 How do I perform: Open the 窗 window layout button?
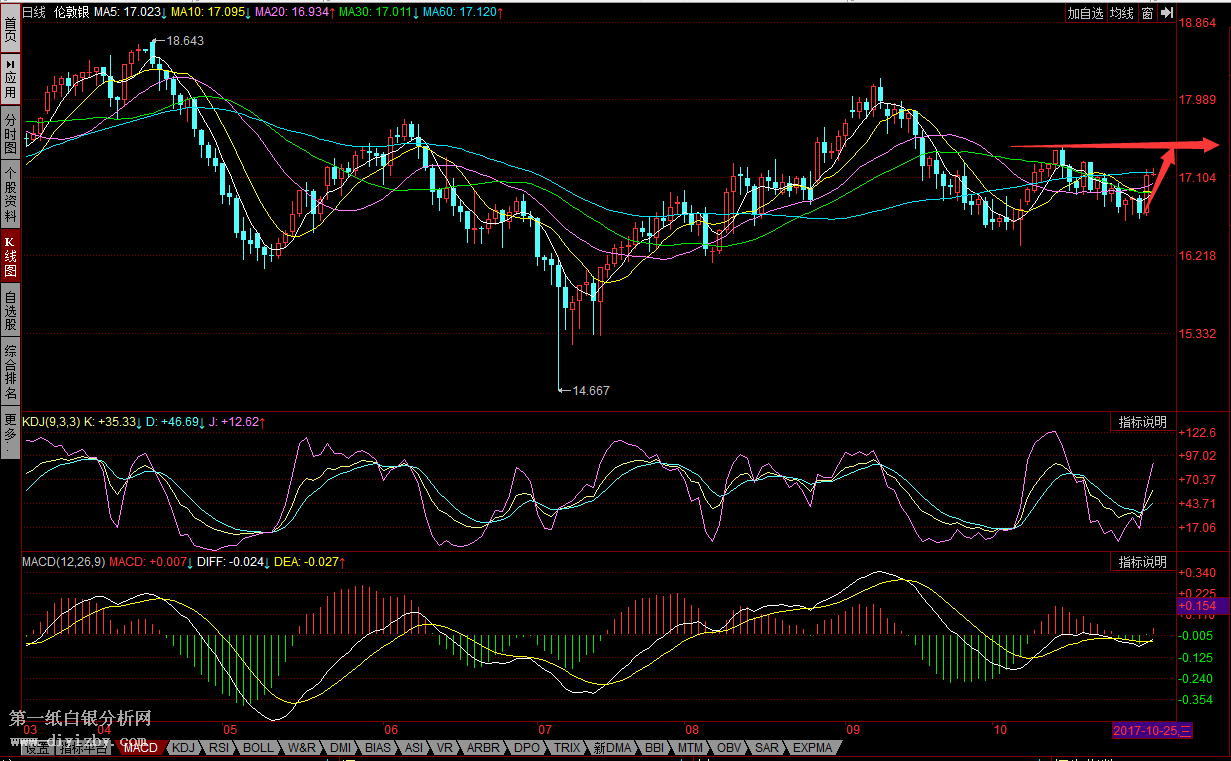[x=1147, y=13]
